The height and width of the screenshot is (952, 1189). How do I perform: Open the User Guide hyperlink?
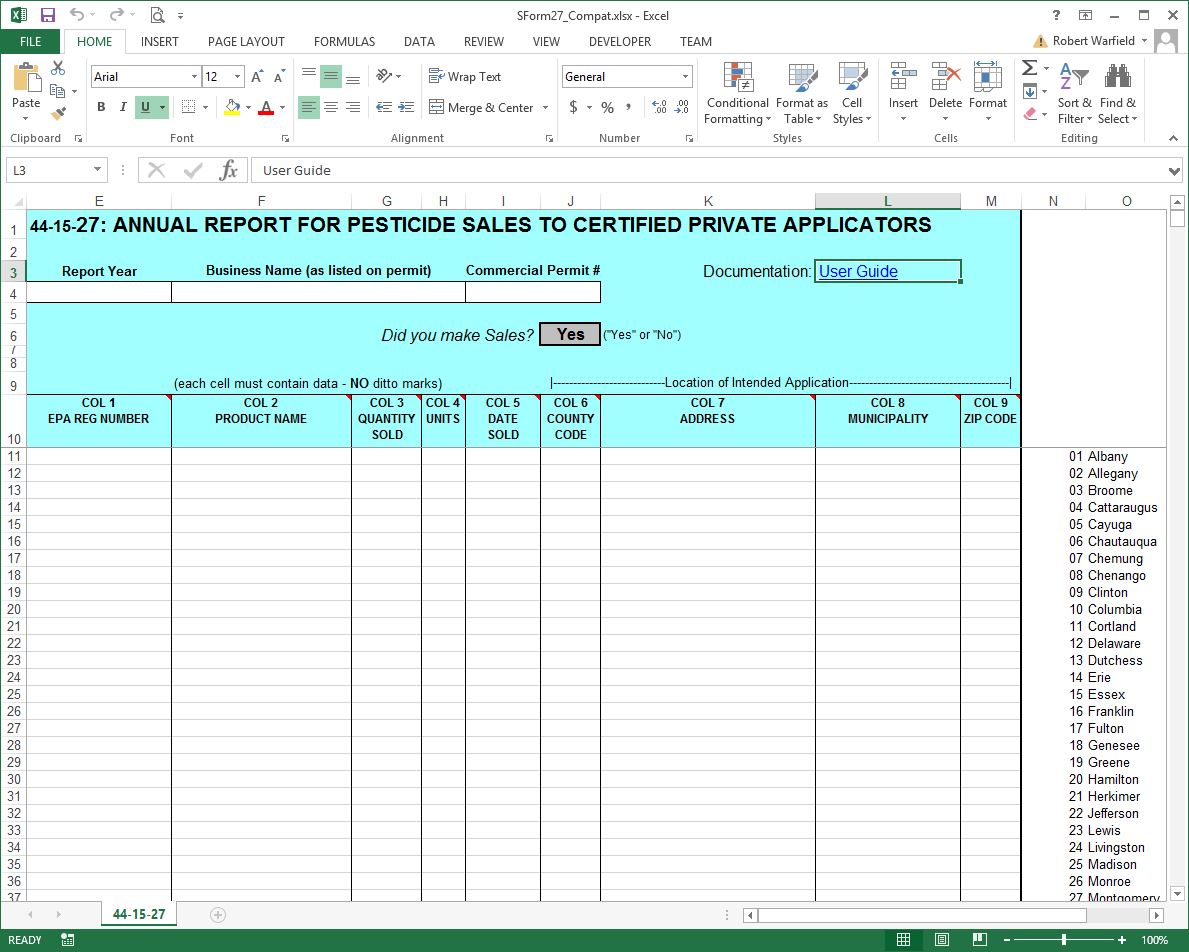[x=858, y=271]
